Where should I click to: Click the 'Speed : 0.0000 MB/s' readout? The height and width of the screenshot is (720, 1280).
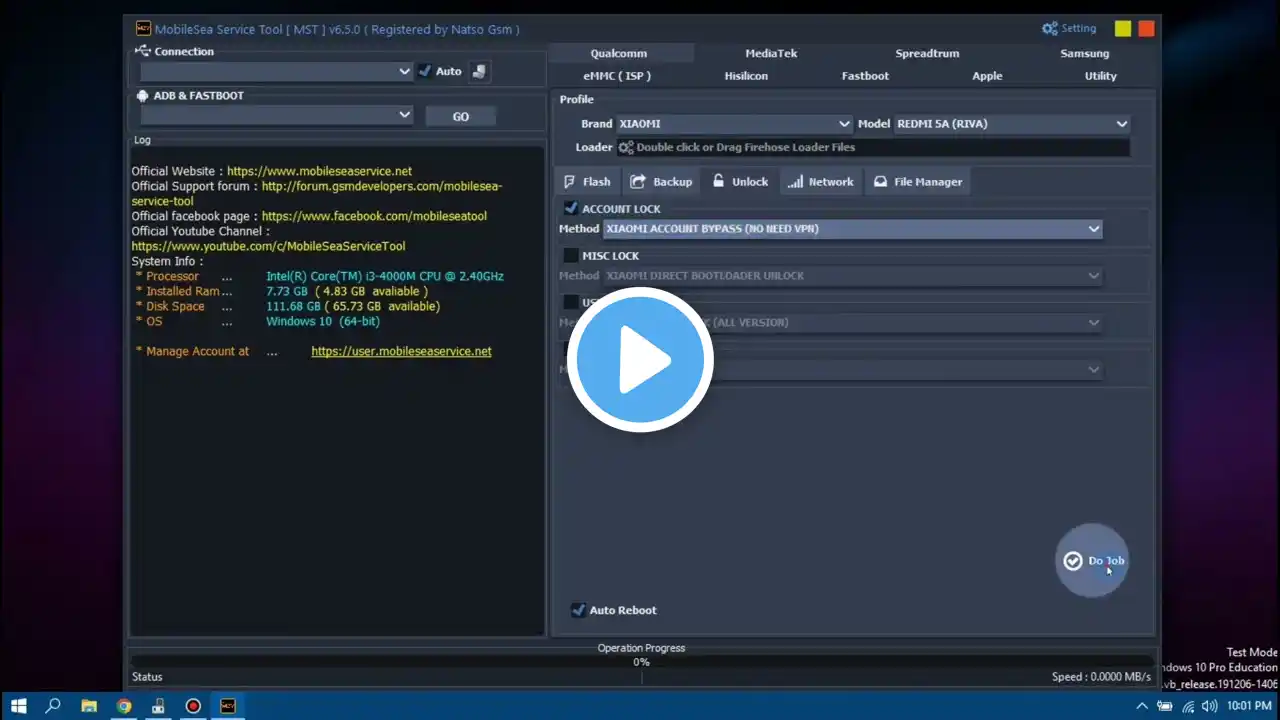pyautogui.click(x=1099, y=677)
